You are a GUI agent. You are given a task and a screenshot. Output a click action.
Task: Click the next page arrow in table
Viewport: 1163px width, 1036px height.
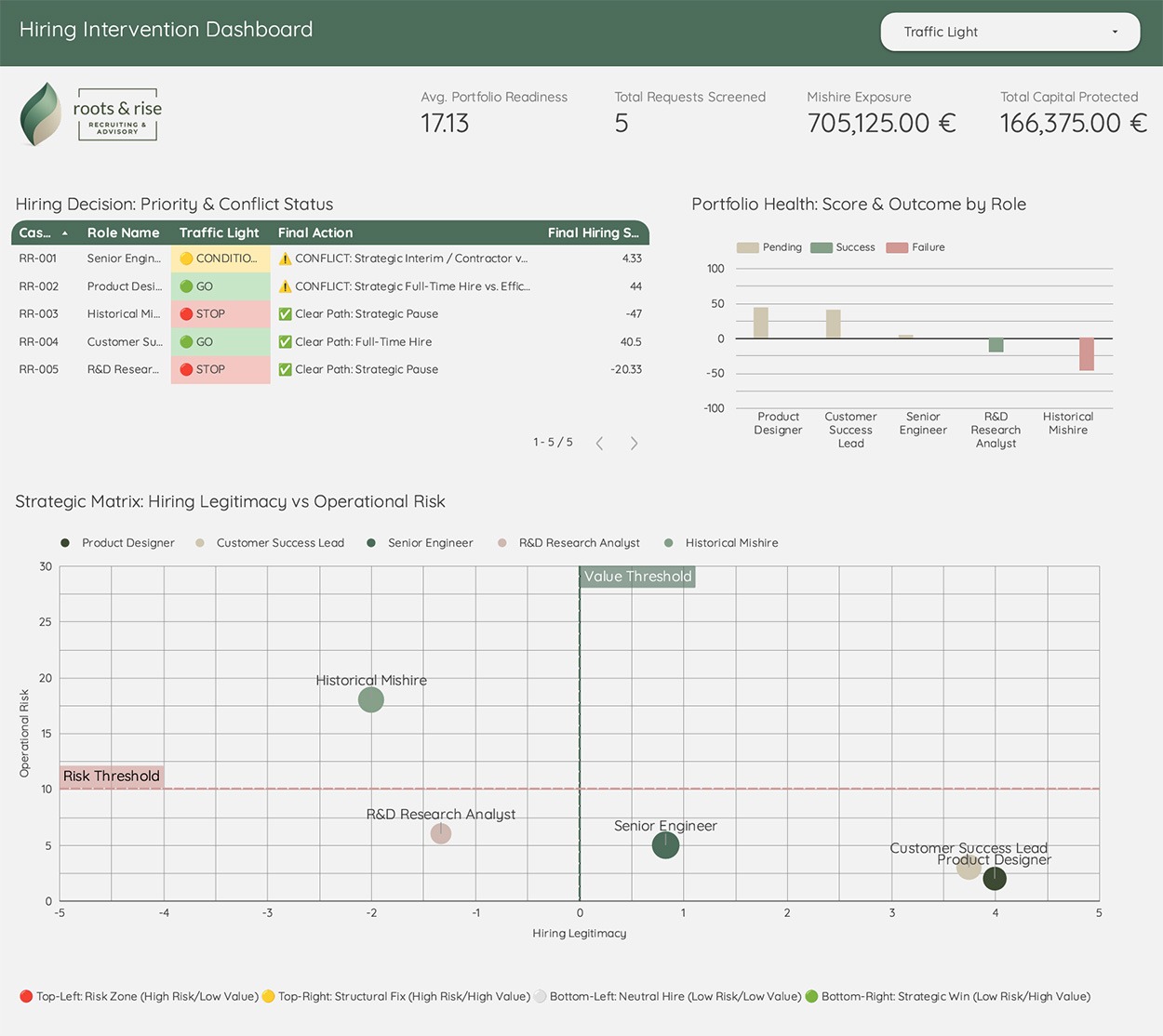pyautogui.click(x=634, y=444)
